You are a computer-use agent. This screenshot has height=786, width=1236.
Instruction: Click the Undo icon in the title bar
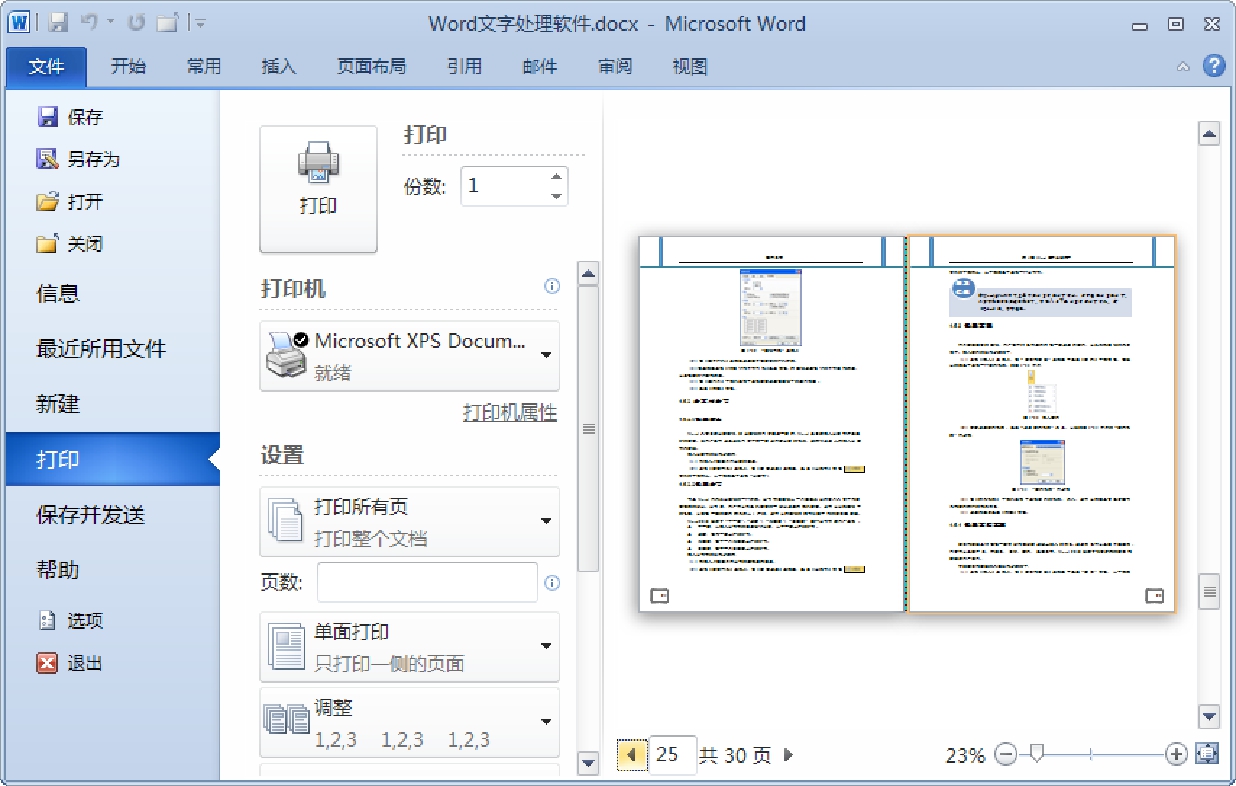tap(89, 22)
